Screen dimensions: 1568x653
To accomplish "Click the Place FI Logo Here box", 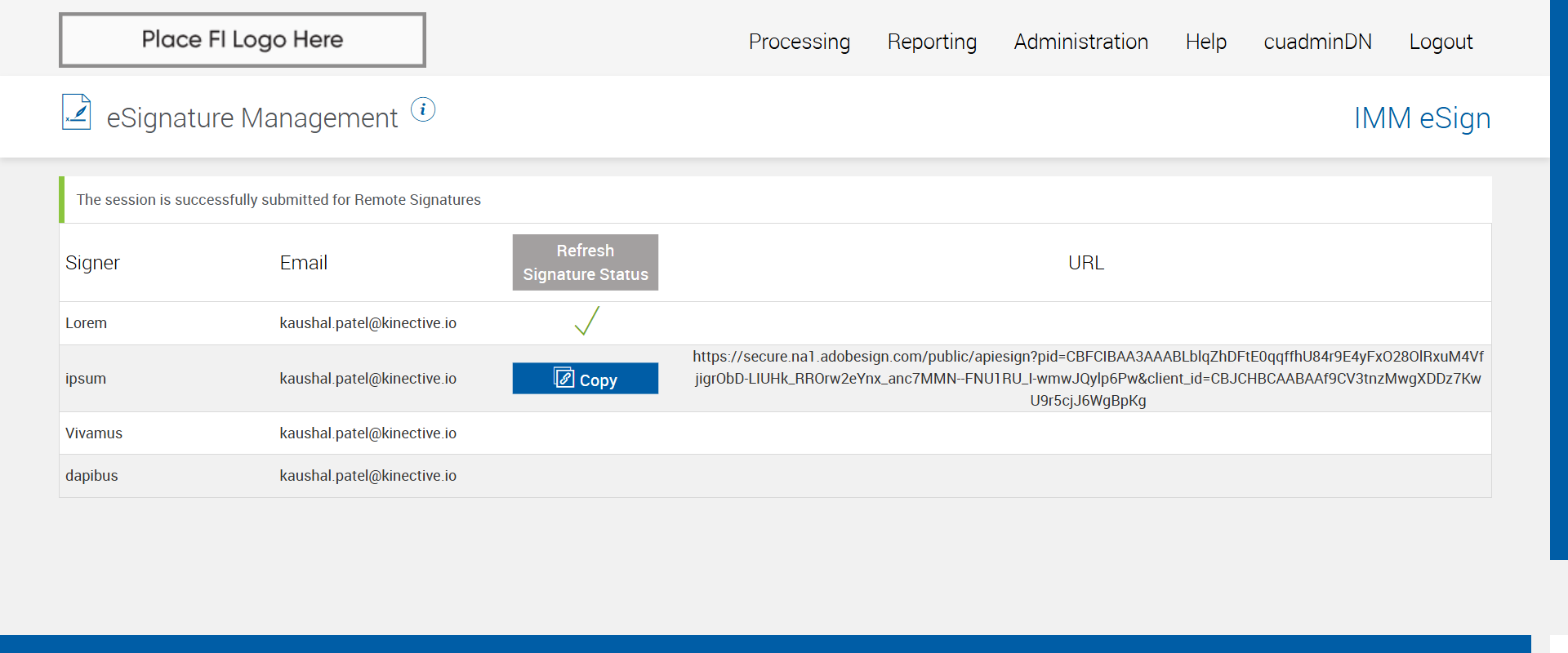I will point(243,40).
